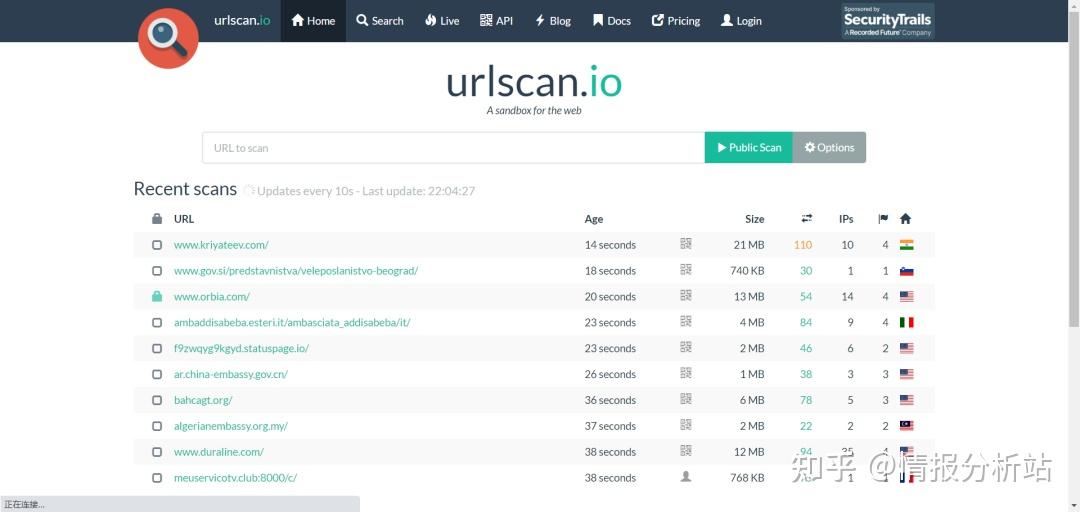Viewport: 1080px width, 512px height.
Task: Open the www.kriyateev.com/ scan link
Action: pyautogui.click(x=221, y=245)
